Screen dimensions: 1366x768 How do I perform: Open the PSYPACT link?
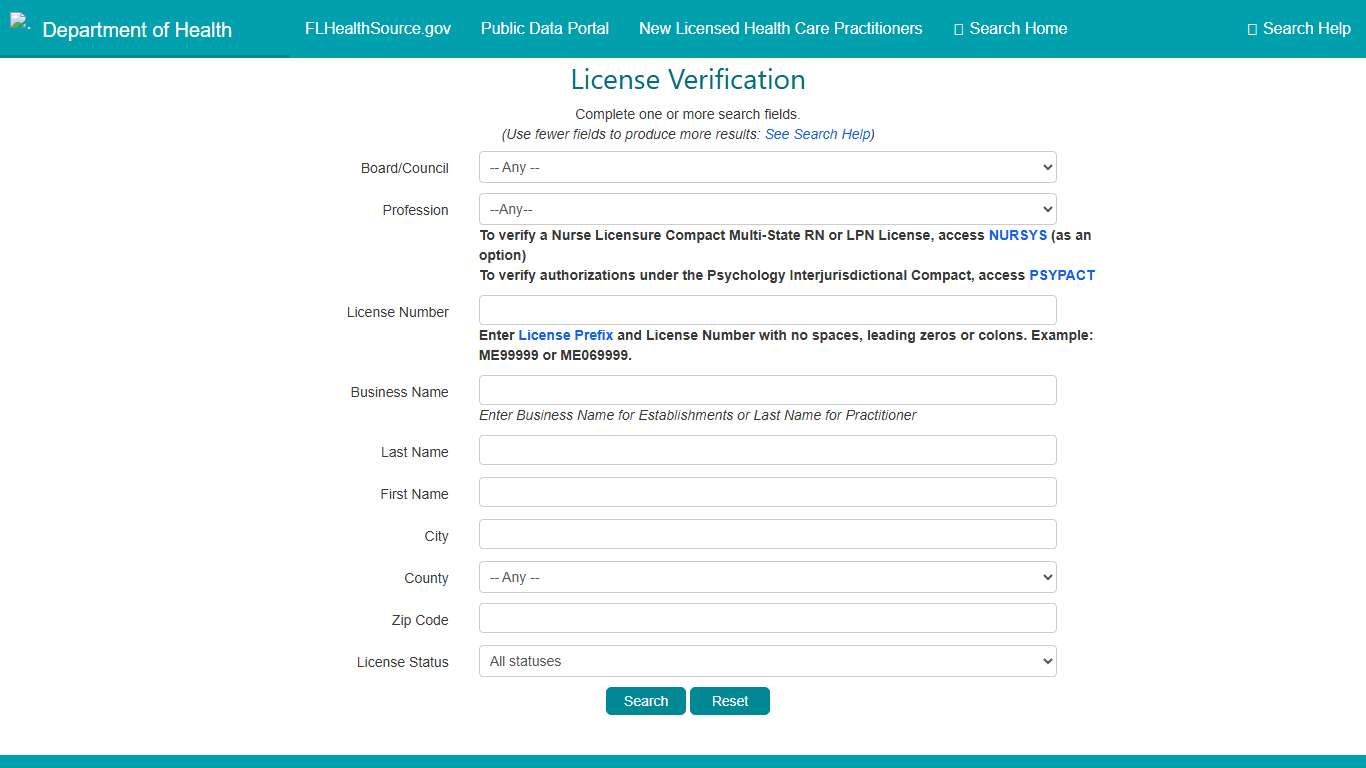[x=1062, y=275]
